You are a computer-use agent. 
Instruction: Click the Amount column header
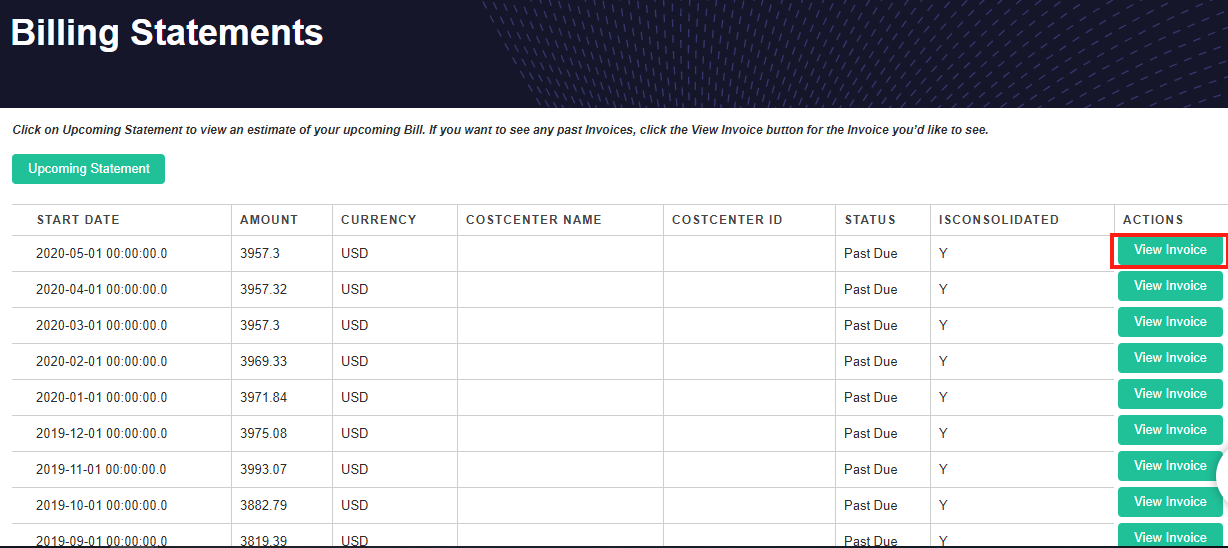coord(269,220)
